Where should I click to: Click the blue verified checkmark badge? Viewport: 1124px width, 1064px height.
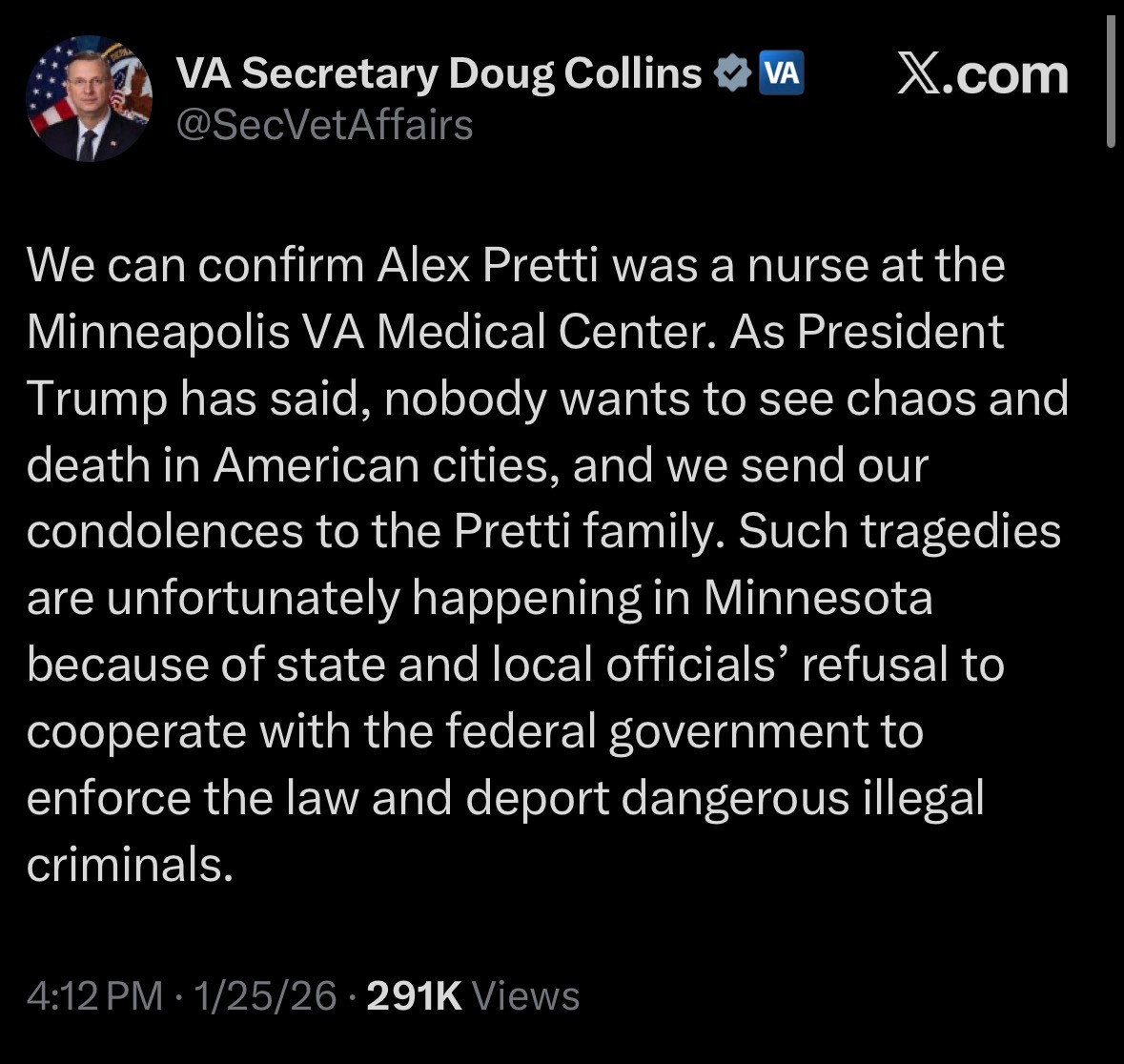pos(732,73)
